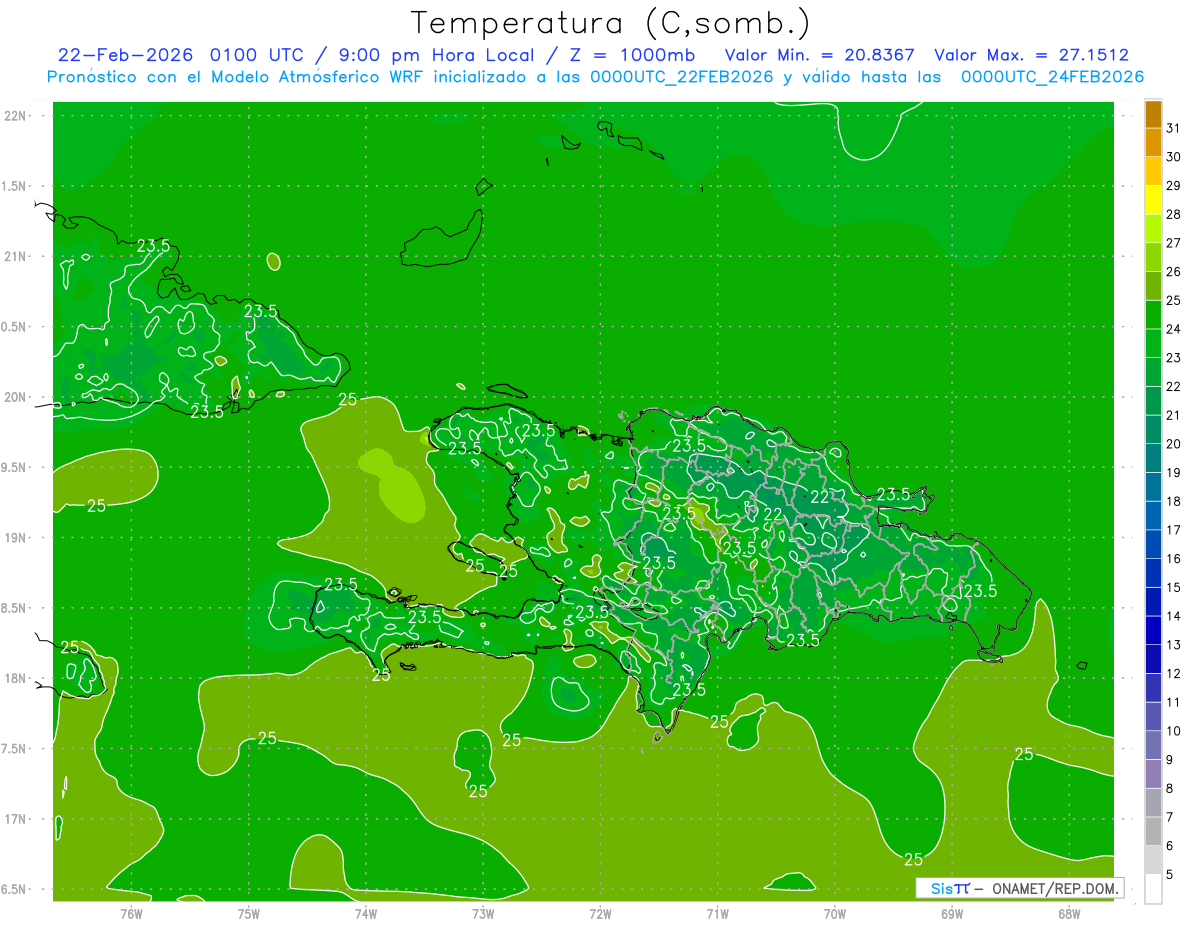This screenshot has width=1200, height=927.
Task: Click "Valor Max. = 27.1512"
Action: coord(1032,55)
